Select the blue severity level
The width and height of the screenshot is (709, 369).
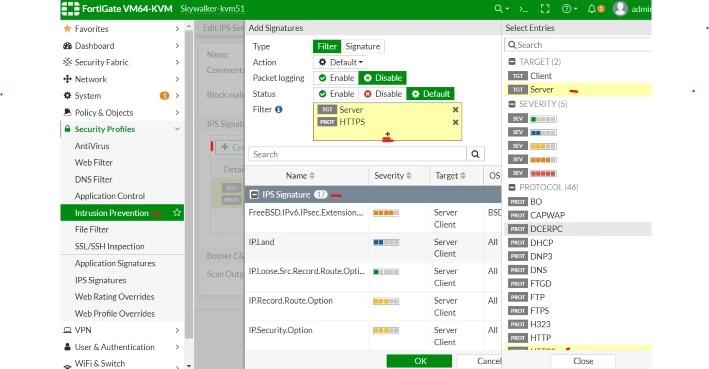[x=544, y=132]
